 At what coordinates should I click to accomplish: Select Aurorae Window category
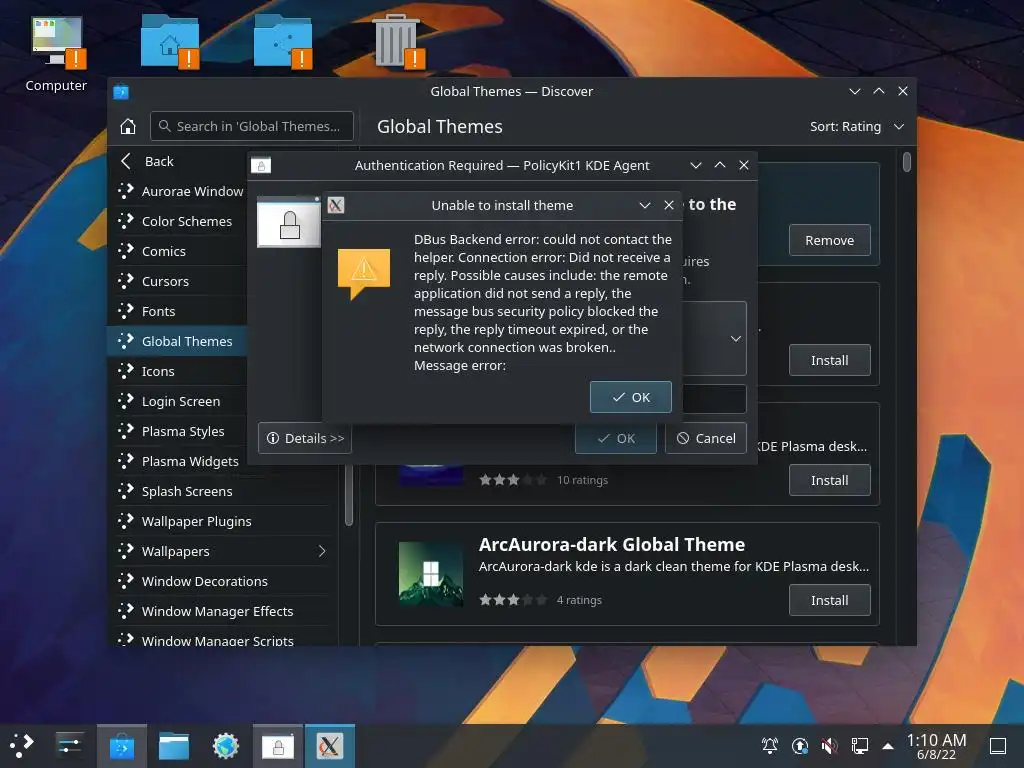tap(192, 191)
